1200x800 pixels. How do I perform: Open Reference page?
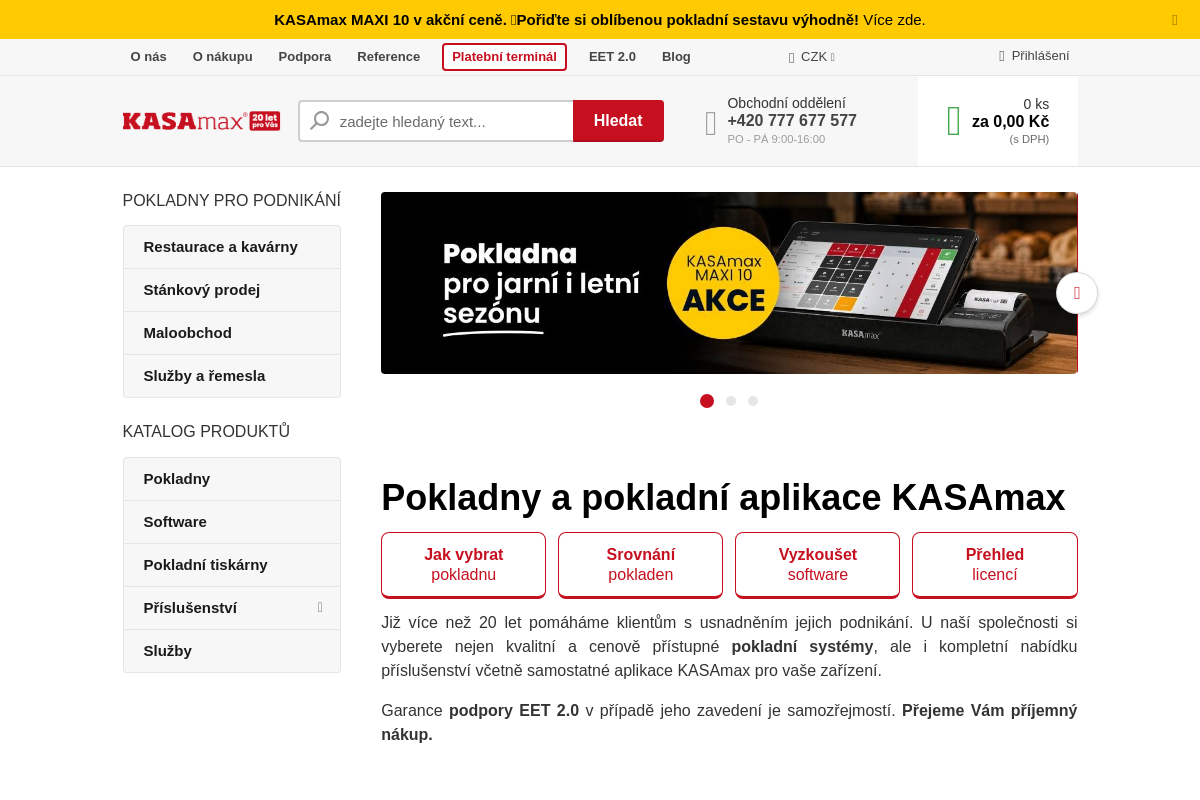389,56
